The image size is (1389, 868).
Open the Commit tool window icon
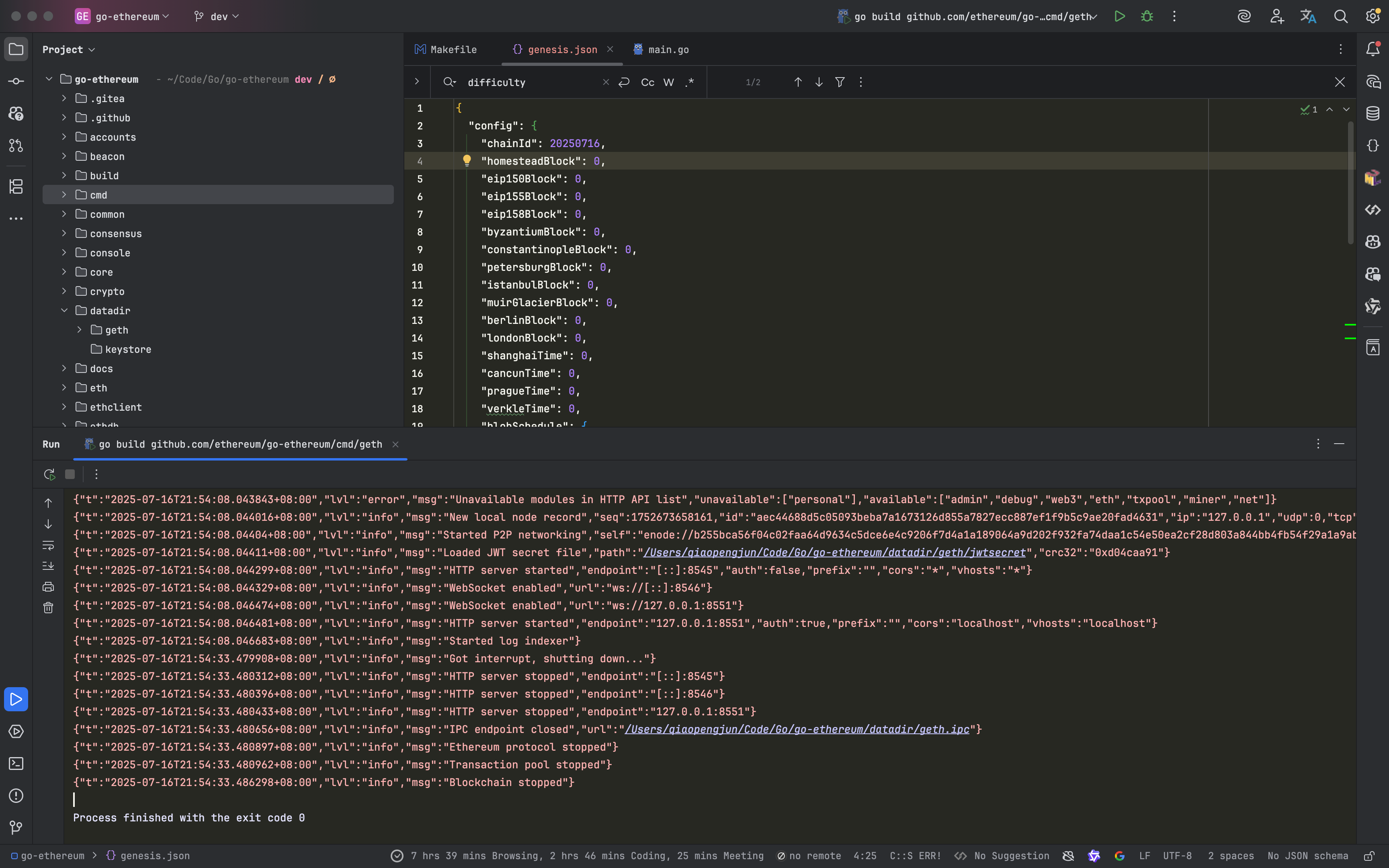point(16,82)
